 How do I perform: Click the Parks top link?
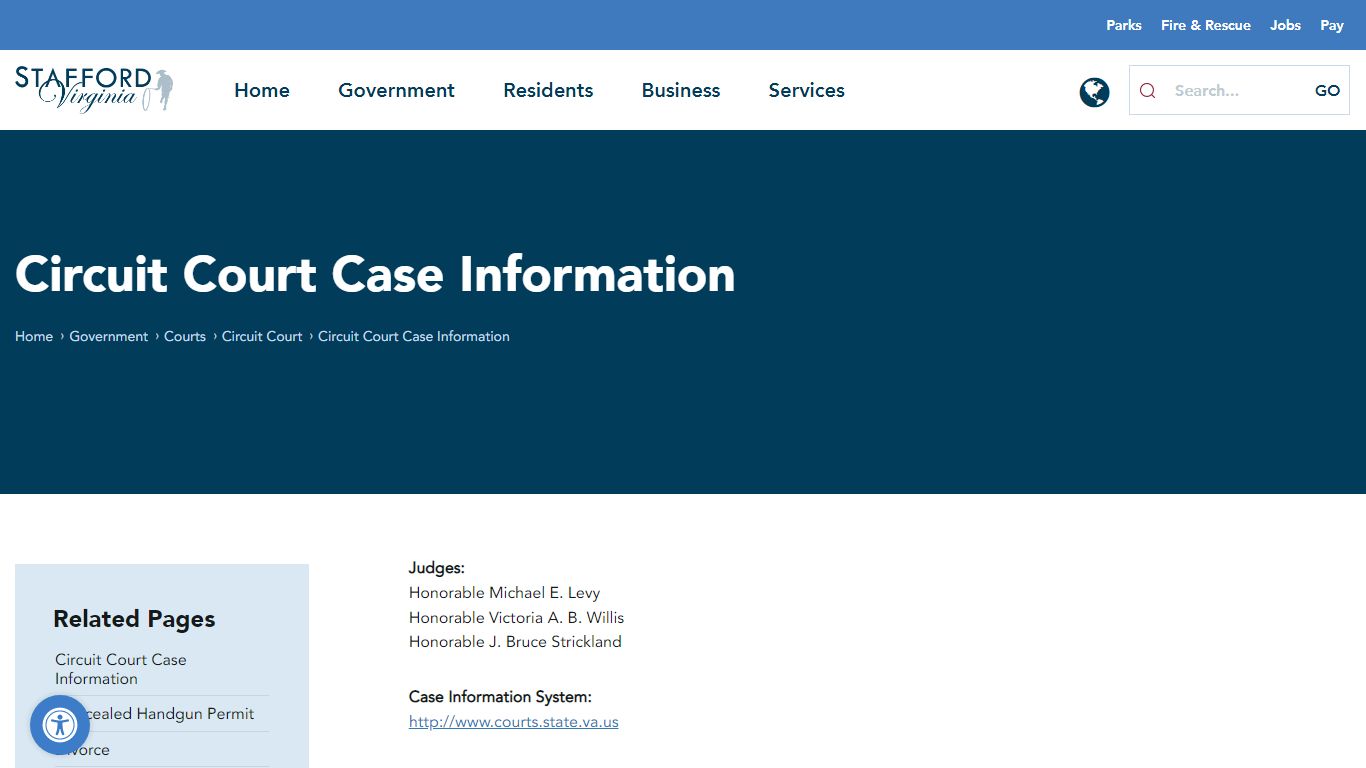coord(1123,25)
